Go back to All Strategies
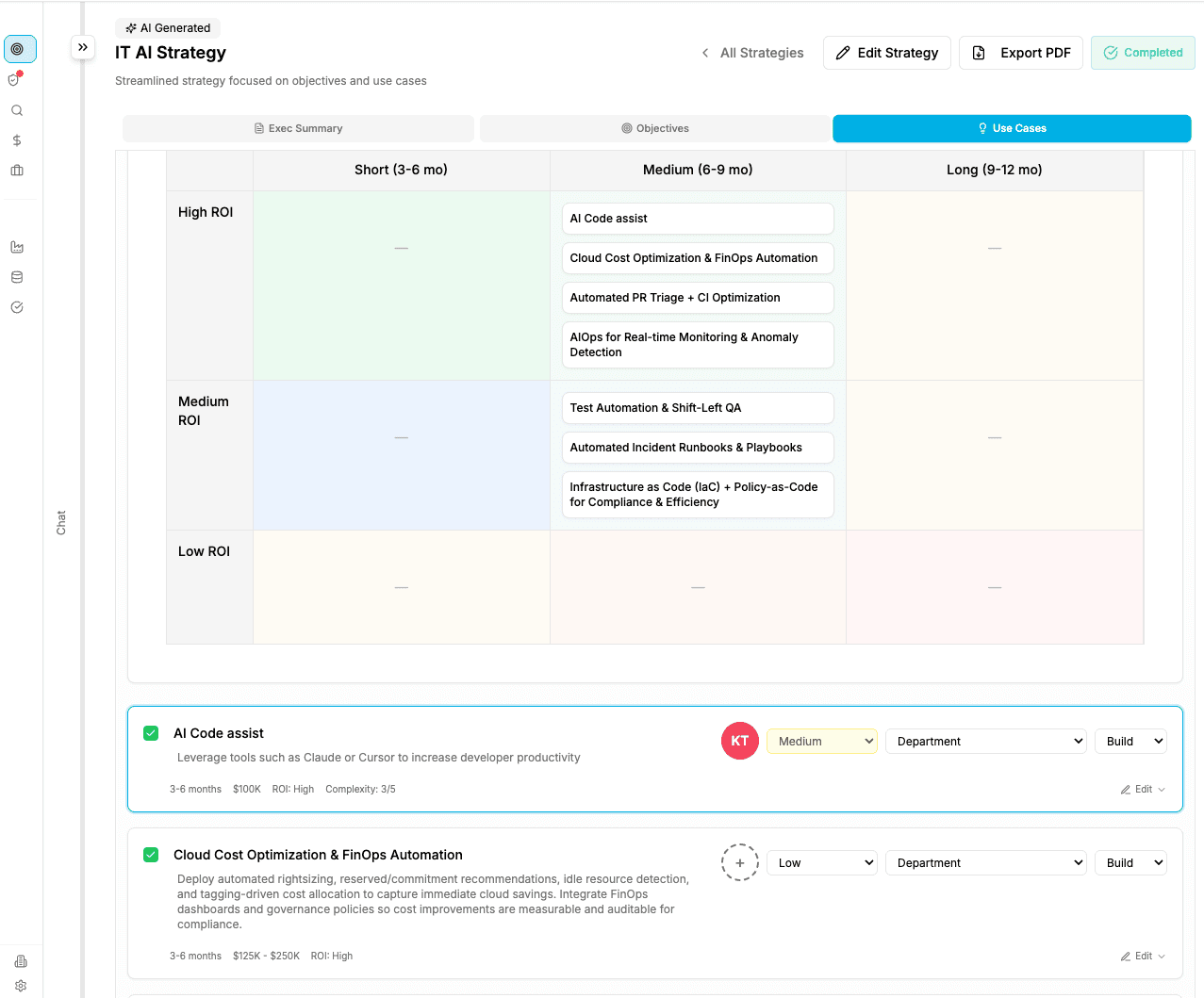The image size is (1204, 998). pyautogui.click(x=752, y=53)
